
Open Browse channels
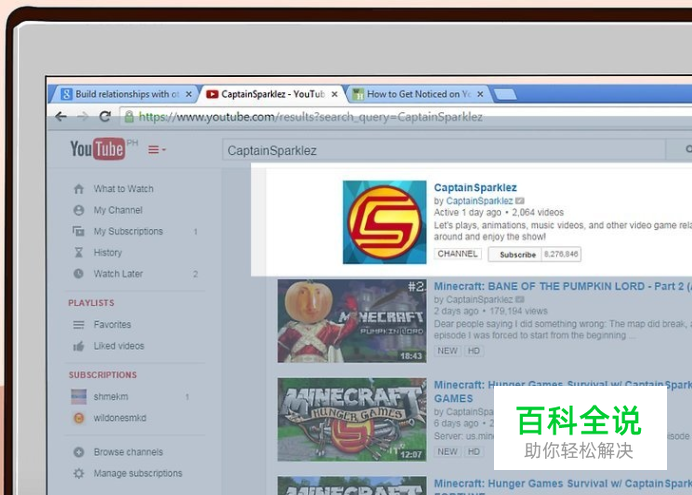pyautogui.click(x=128, y=452)
